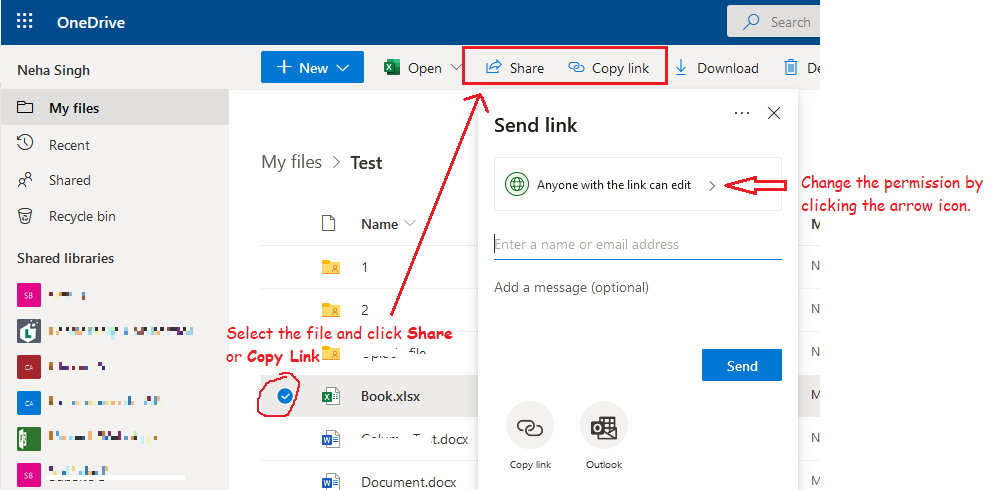Click the Test breadcrumb

tap(366, 163)
